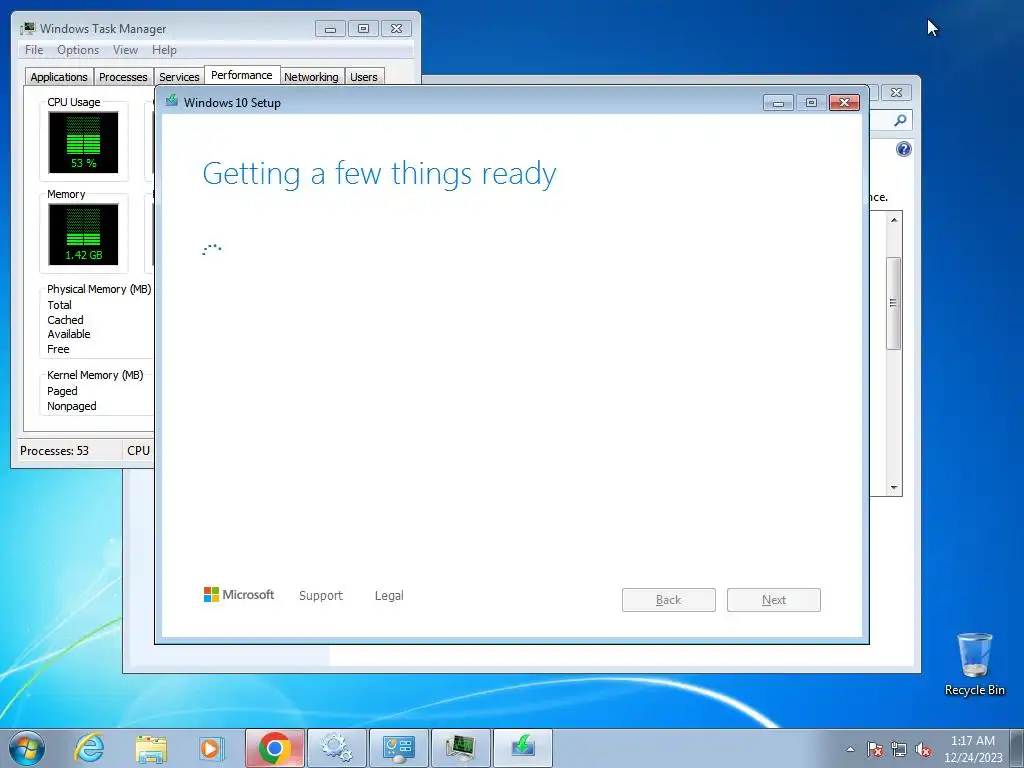This screenshot has width=1024, height=768.
Task: Click the Microsoft logo in Setup
Action: 239,595
